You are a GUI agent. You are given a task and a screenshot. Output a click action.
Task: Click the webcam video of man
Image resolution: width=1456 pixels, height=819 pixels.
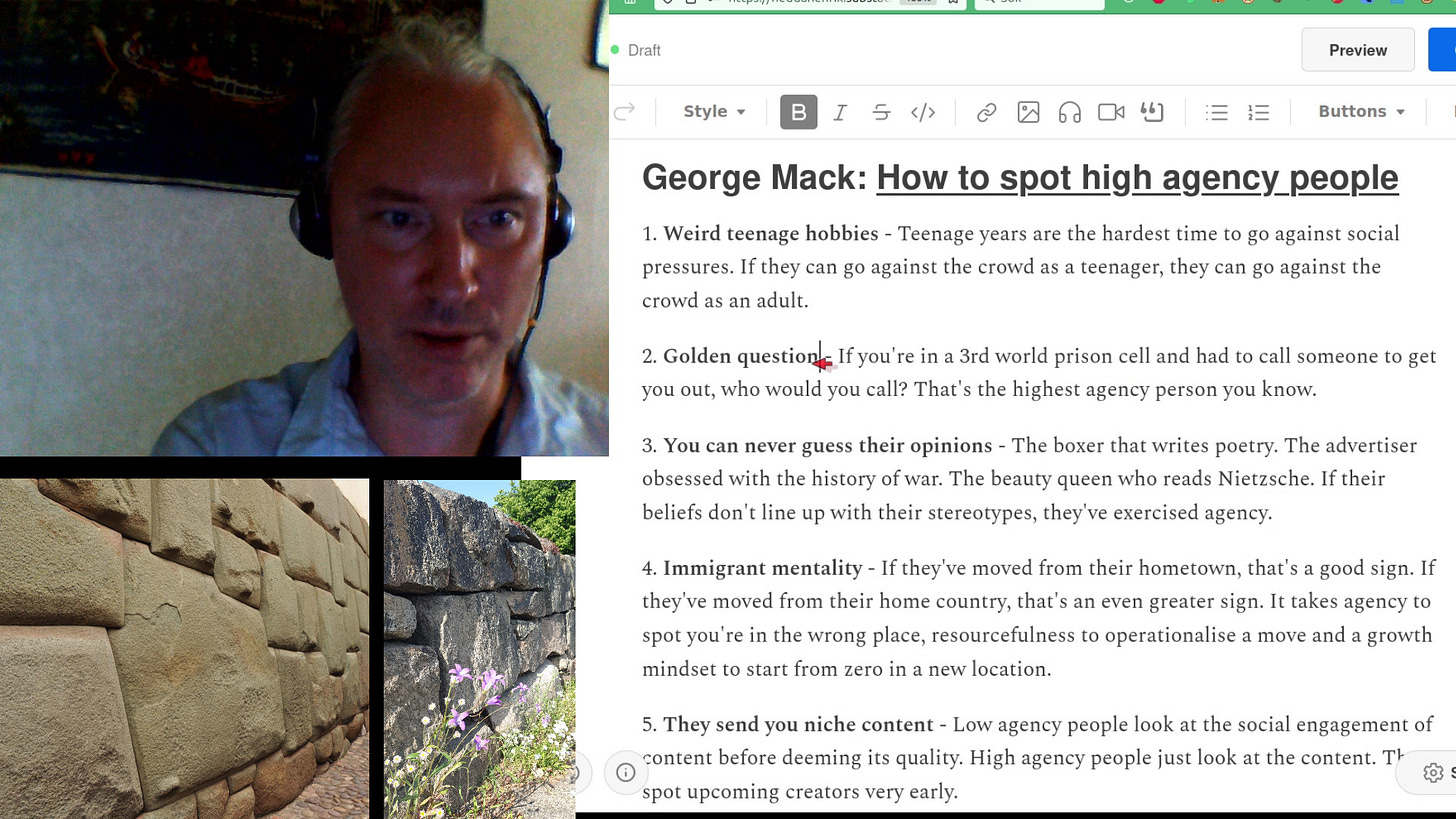pos(304,228)
